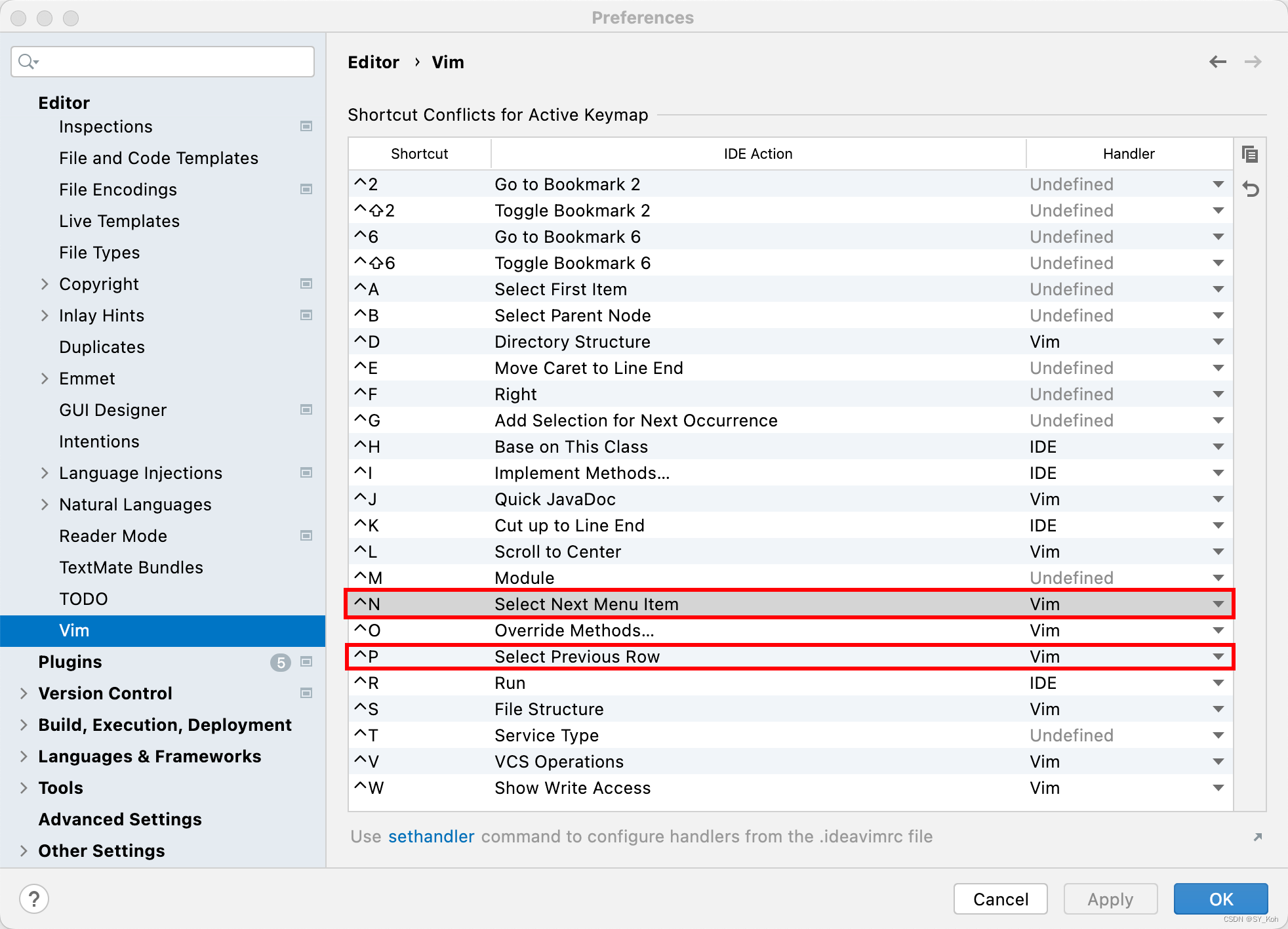Expand Languages & Frameworks section
The width and height of the screenshot is (1288, 929).
coord(24,756)
